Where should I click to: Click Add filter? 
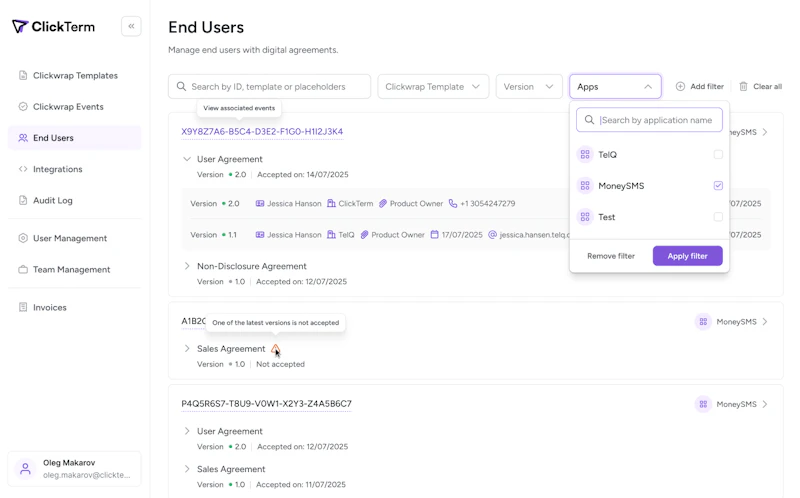pos(699,86)
